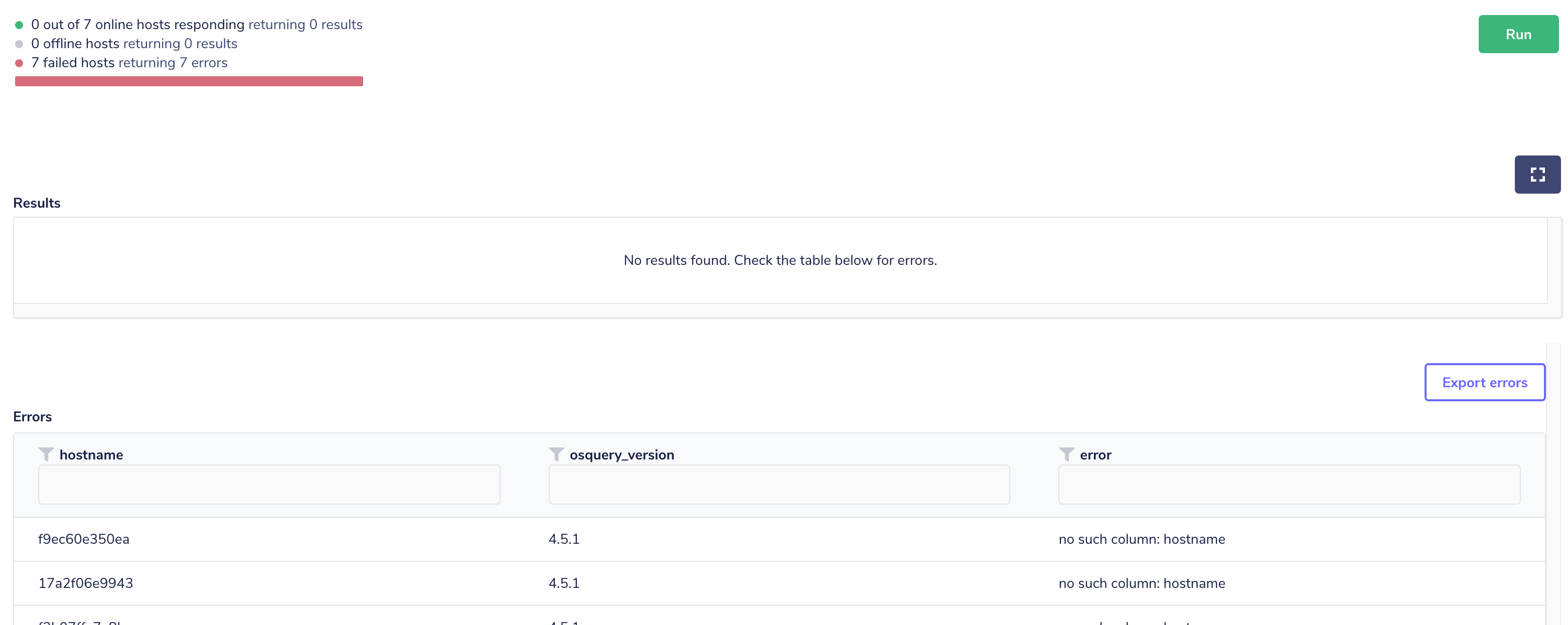Click inside the osquery_version filter input
The height and width of the screenshot is (625, 1568).
point(779,485)
